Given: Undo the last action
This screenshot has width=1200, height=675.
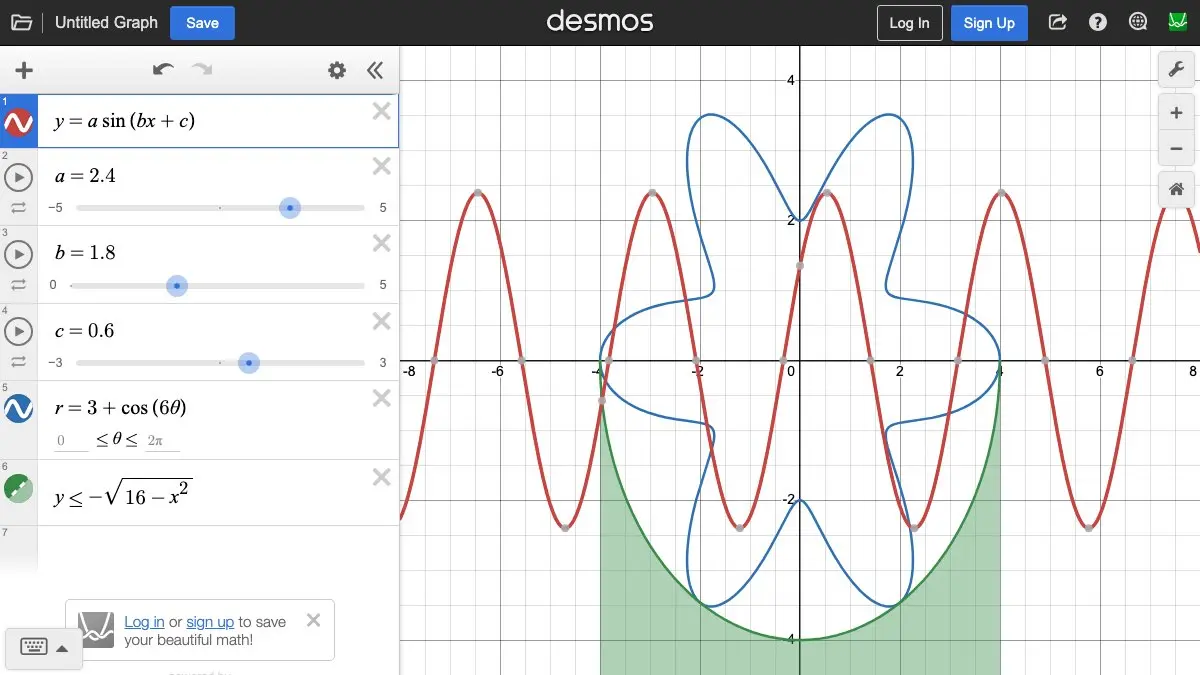Looking at the screenshot, I should tap(163, 70).
